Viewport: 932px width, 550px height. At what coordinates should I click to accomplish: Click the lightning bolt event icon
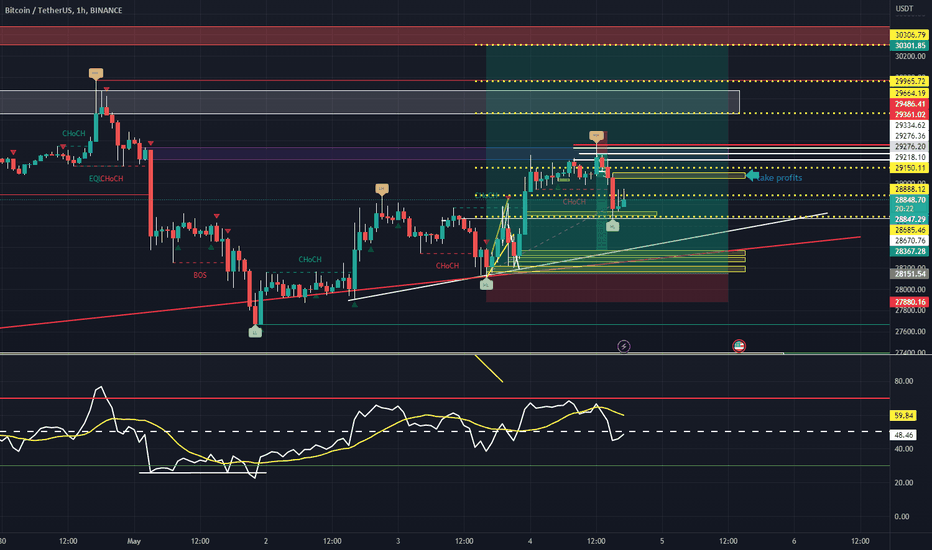click(624, 346)
